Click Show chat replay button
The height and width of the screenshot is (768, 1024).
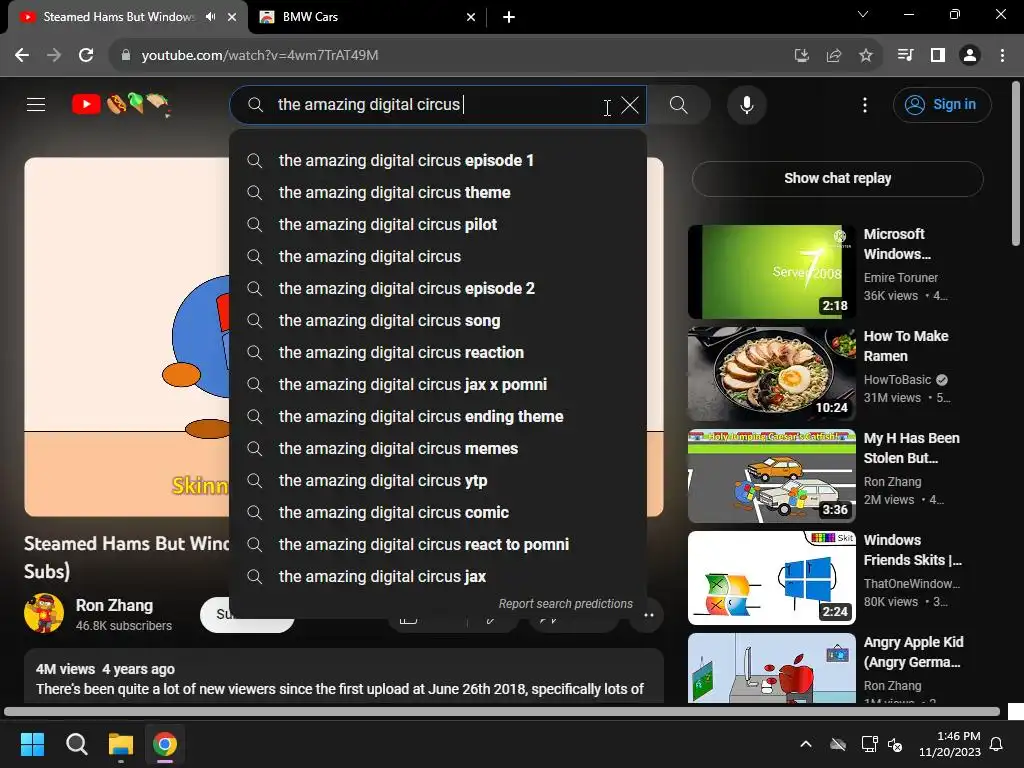click(x=837, y=178)
